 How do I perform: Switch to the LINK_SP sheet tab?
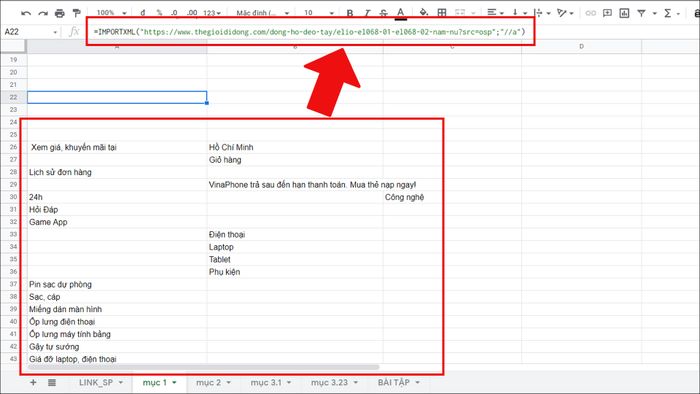[x=101, y=382]
